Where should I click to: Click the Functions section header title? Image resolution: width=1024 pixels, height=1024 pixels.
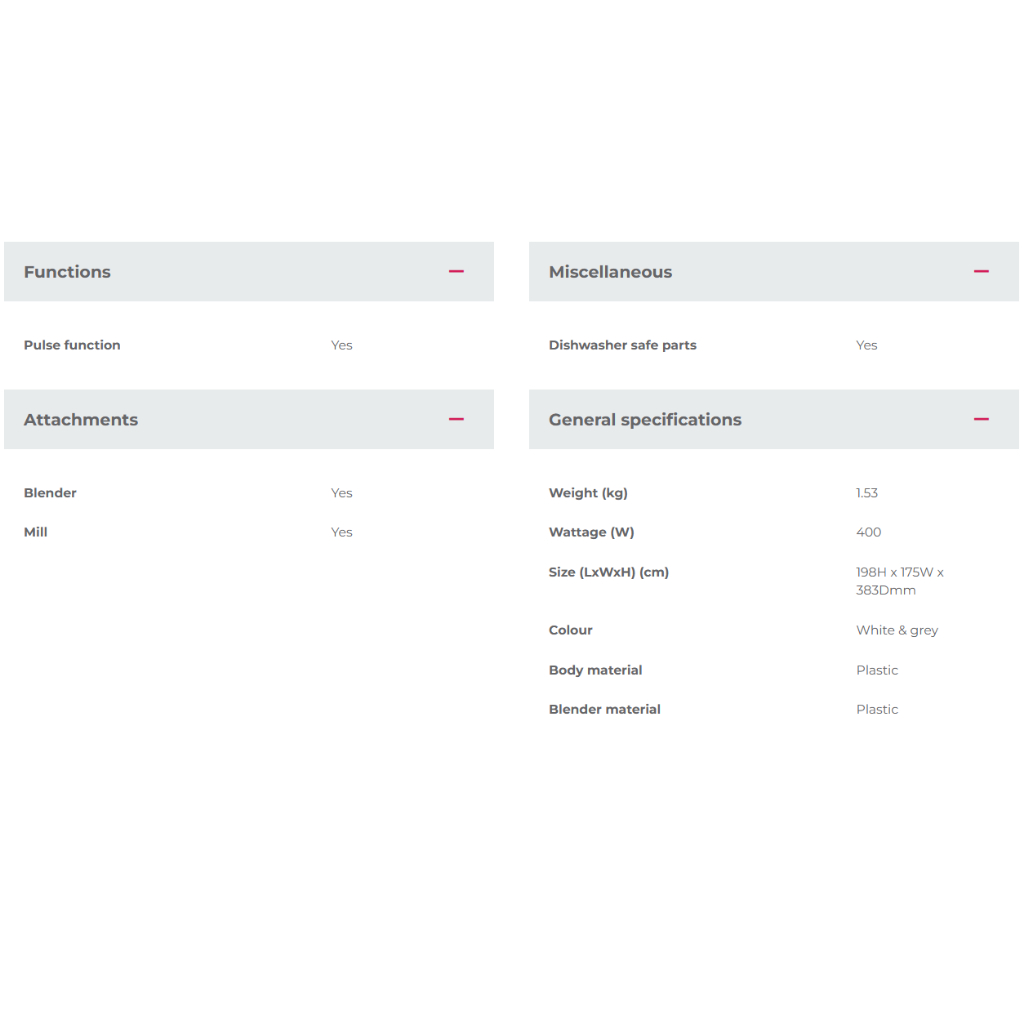coord(67,272)
